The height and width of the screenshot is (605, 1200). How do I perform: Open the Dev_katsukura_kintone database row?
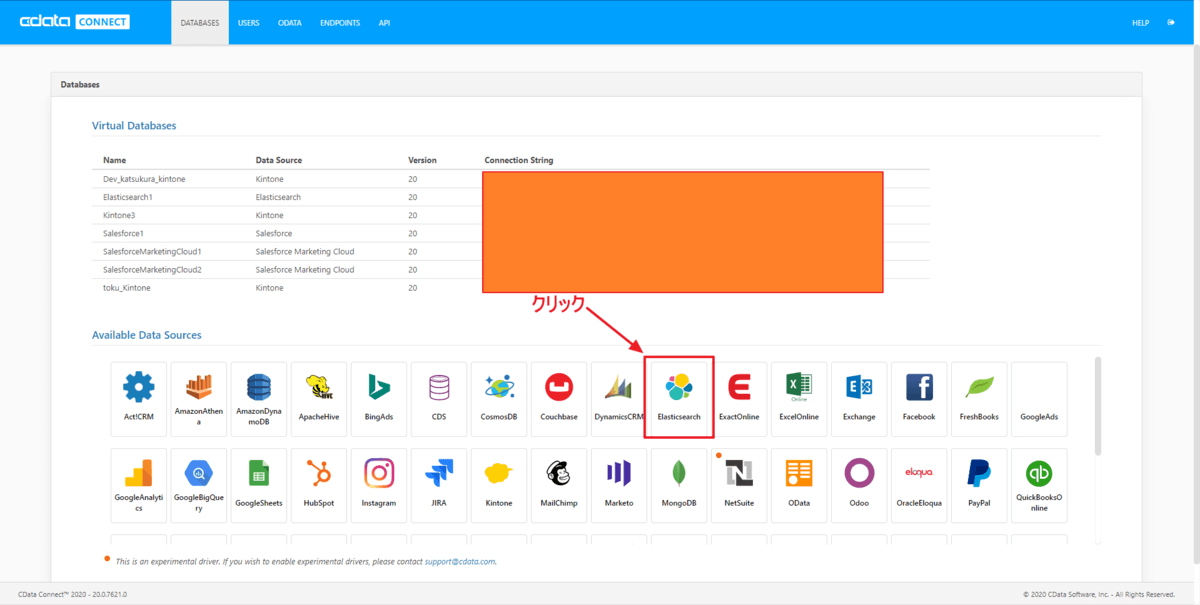pos(511,179)
